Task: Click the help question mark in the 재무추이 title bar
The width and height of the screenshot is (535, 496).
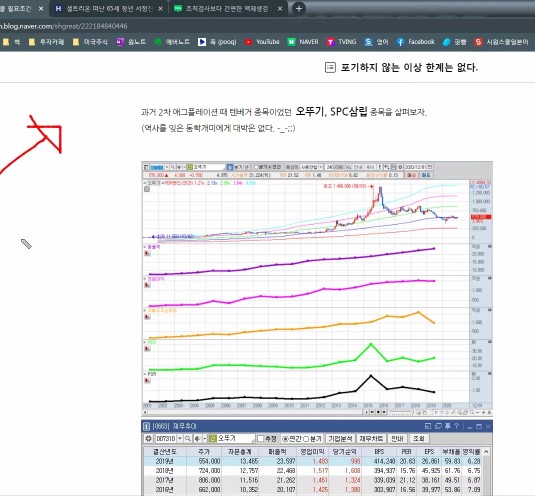Action: (457, 426)
